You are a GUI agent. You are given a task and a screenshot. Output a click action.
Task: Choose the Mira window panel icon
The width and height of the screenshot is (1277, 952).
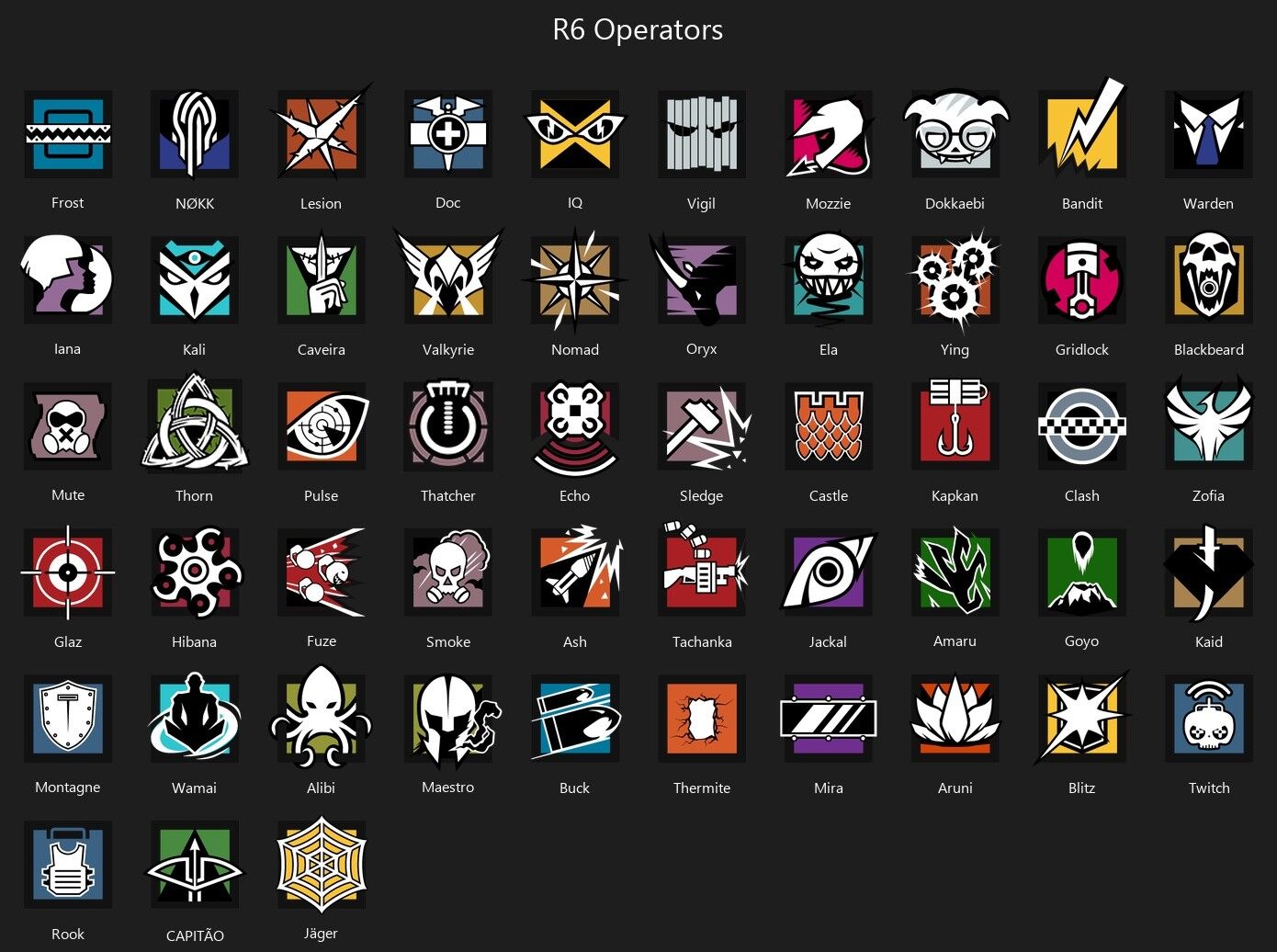[829, 718]
